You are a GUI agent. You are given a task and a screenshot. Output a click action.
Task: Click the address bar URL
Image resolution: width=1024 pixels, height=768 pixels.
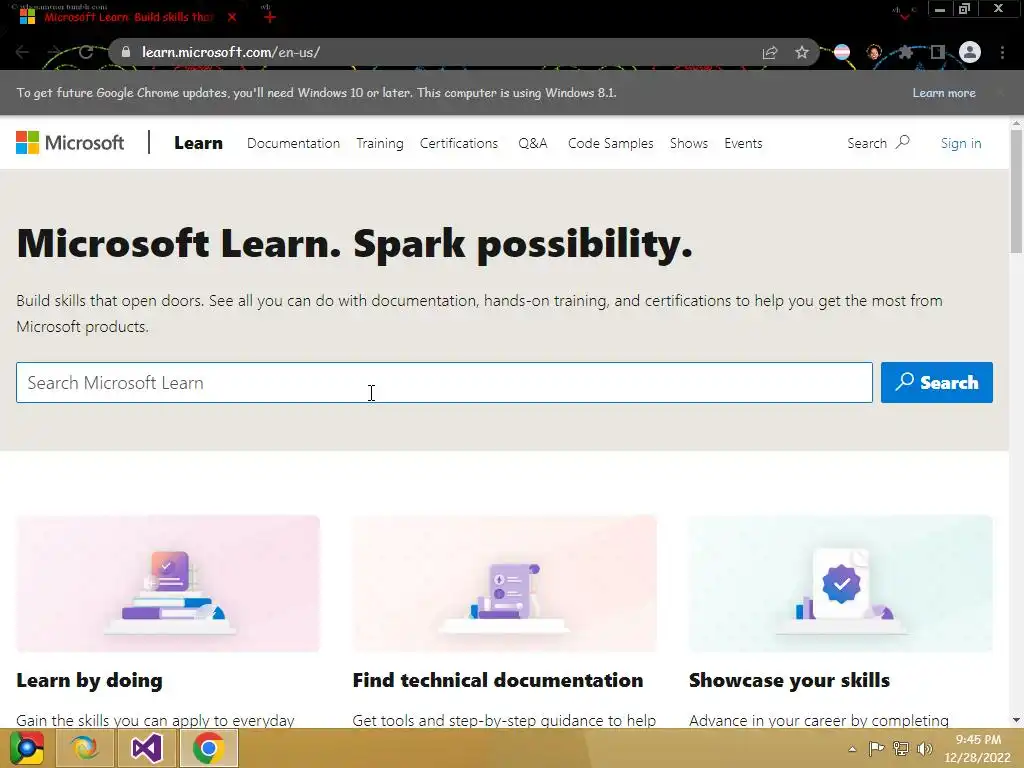click(231, 52)
